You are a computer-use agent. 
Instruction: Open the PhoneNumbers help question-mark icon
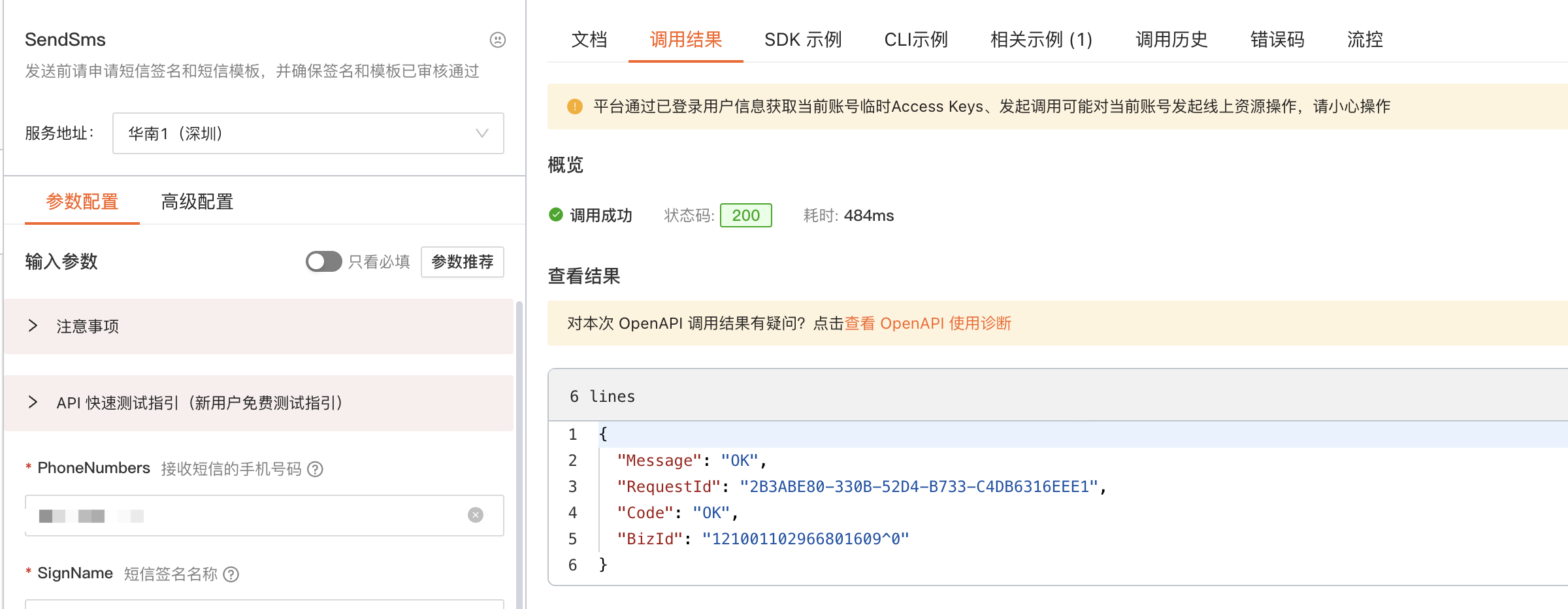(315, 469)
